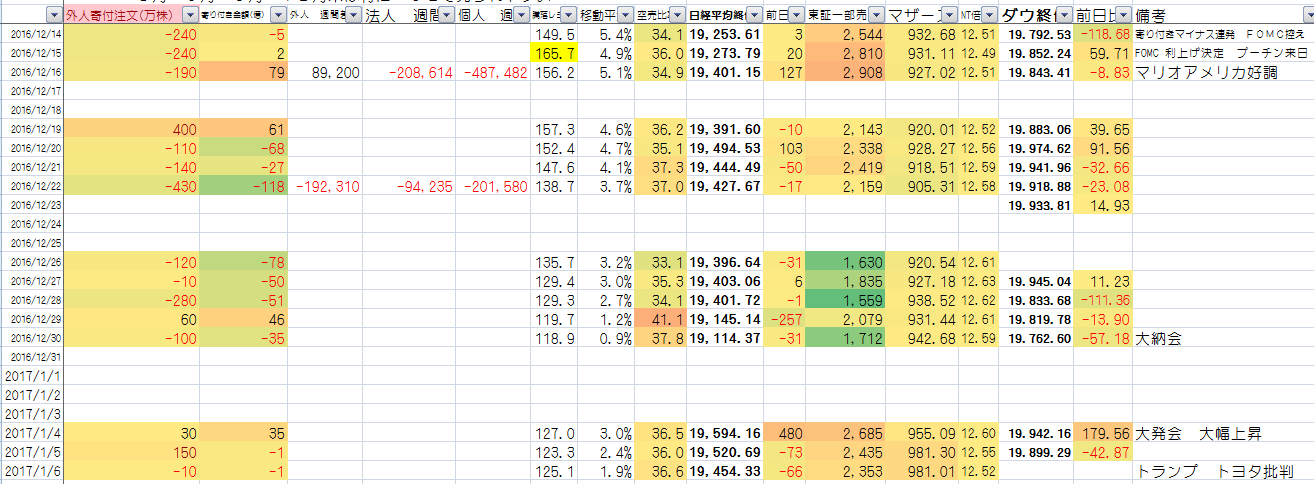The width and height of the screenshot is (1314, 484).
Task: Select the cell containing -487,482
Action: coord(492,72)
